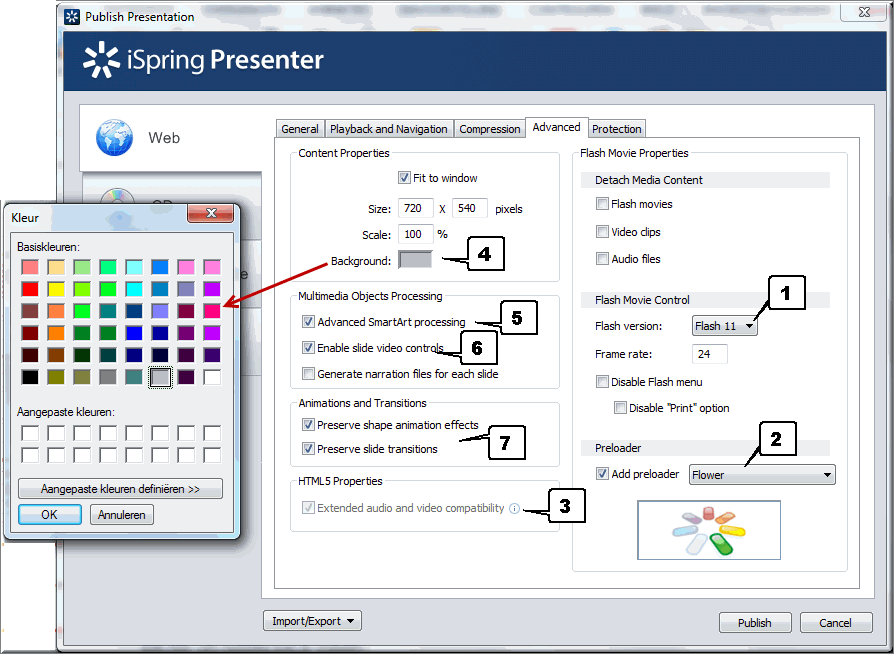Click the height field showing 540
This screenshot has height=654, width=894.
tap(470, 208)
